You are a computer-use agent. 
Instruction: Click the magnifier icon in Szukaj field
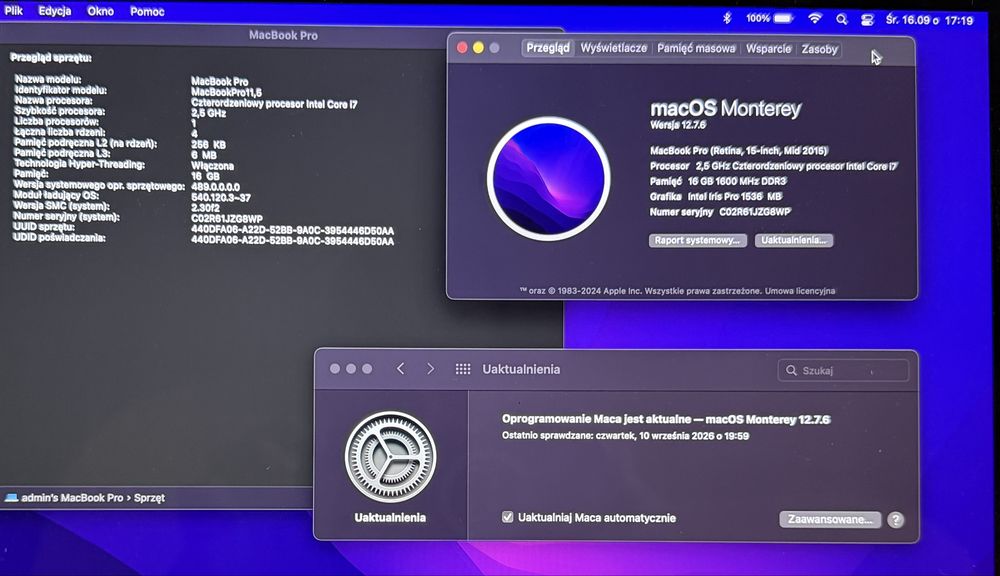coord(791,371)
